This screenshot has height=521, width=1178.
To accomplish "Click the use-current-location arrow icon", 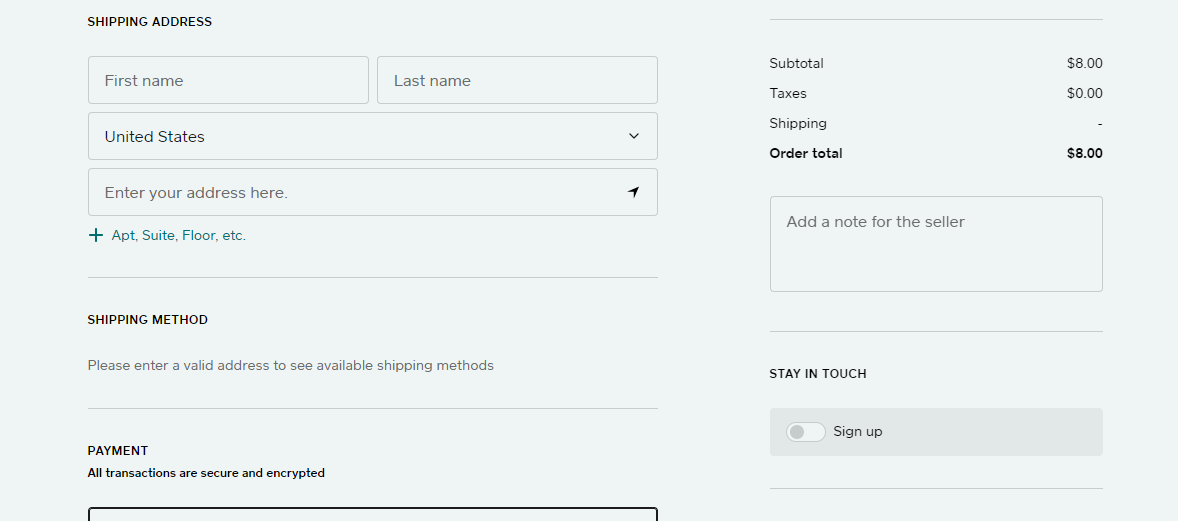I will tap(633, 192).
